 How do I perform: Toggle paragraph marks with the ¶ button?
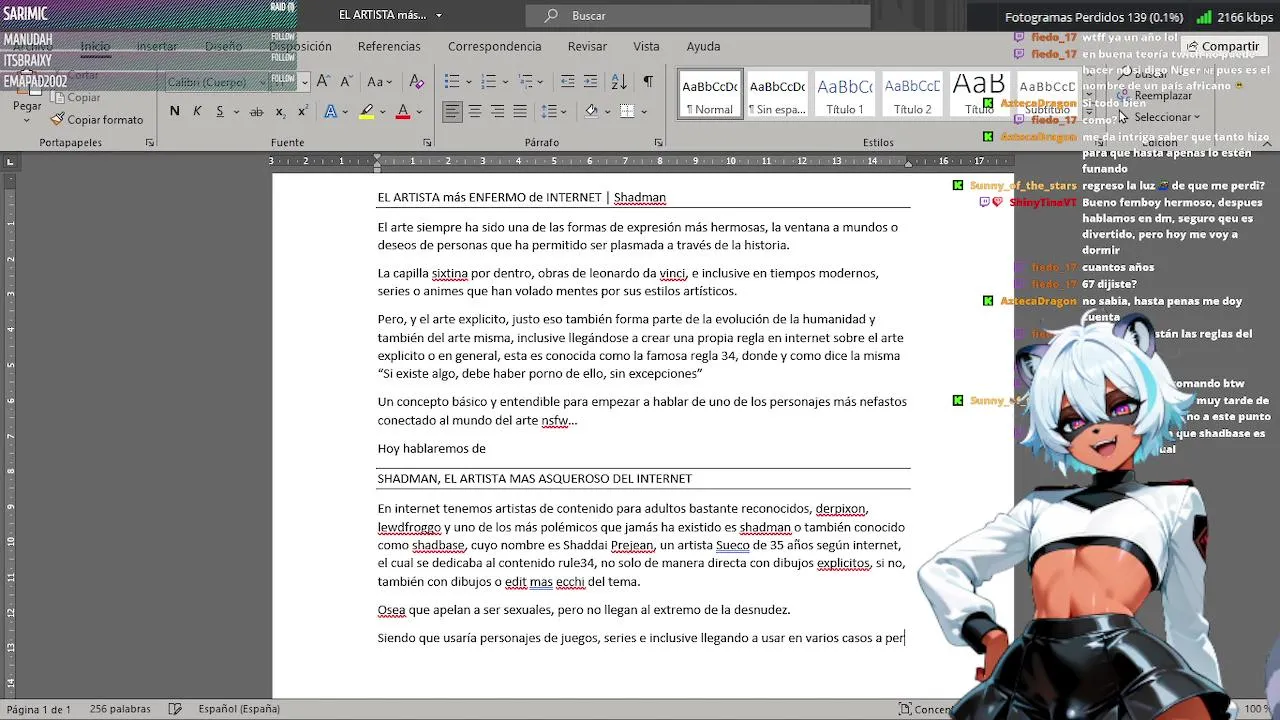pos(648,81)
